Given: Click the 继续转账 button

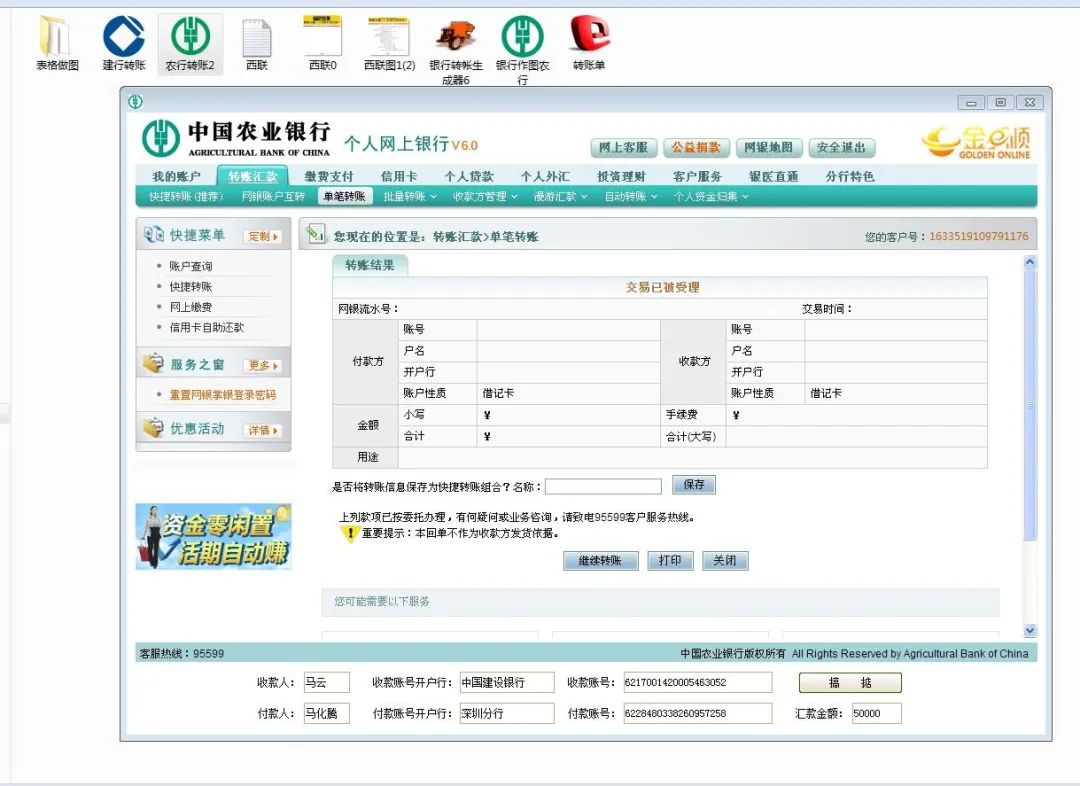Looking at the screenshot, I should pyautogui.click(x=601, y=561).
